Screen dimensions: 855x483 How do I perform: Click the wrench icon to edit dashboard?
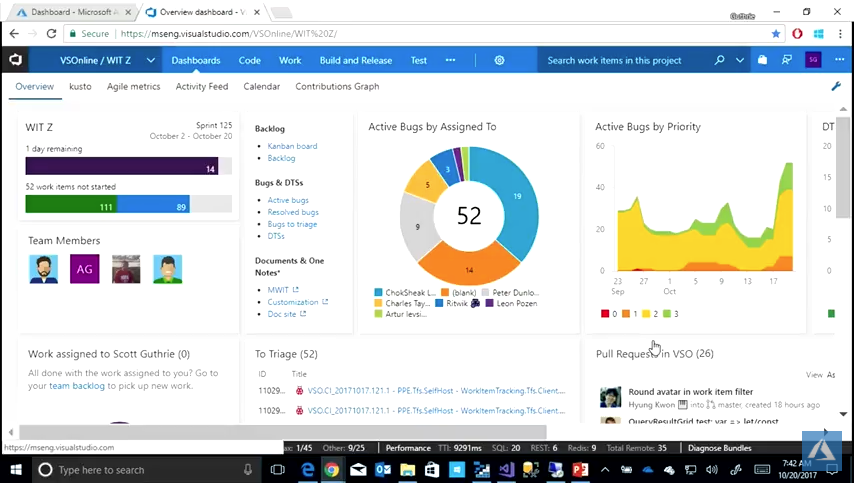tap(836, 87)
